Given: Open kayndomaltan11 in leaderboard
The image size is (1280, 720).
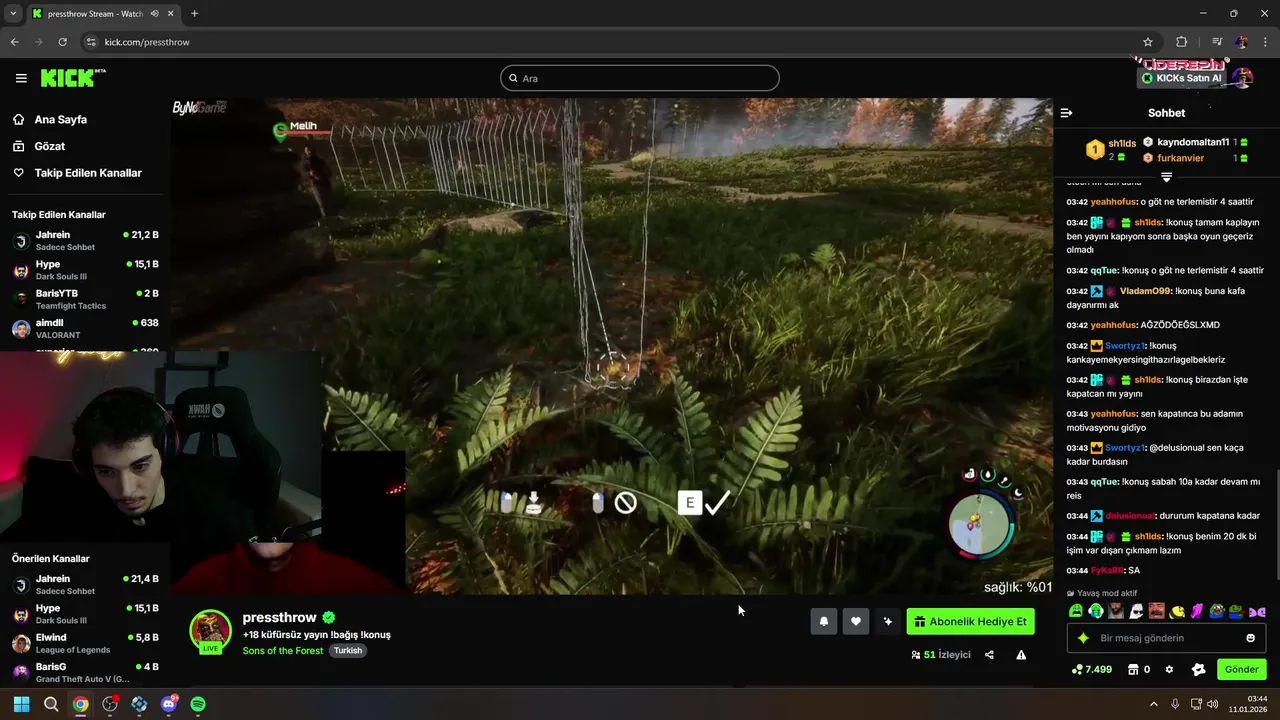Looking at the screenshot, I should coord(1193,142).
